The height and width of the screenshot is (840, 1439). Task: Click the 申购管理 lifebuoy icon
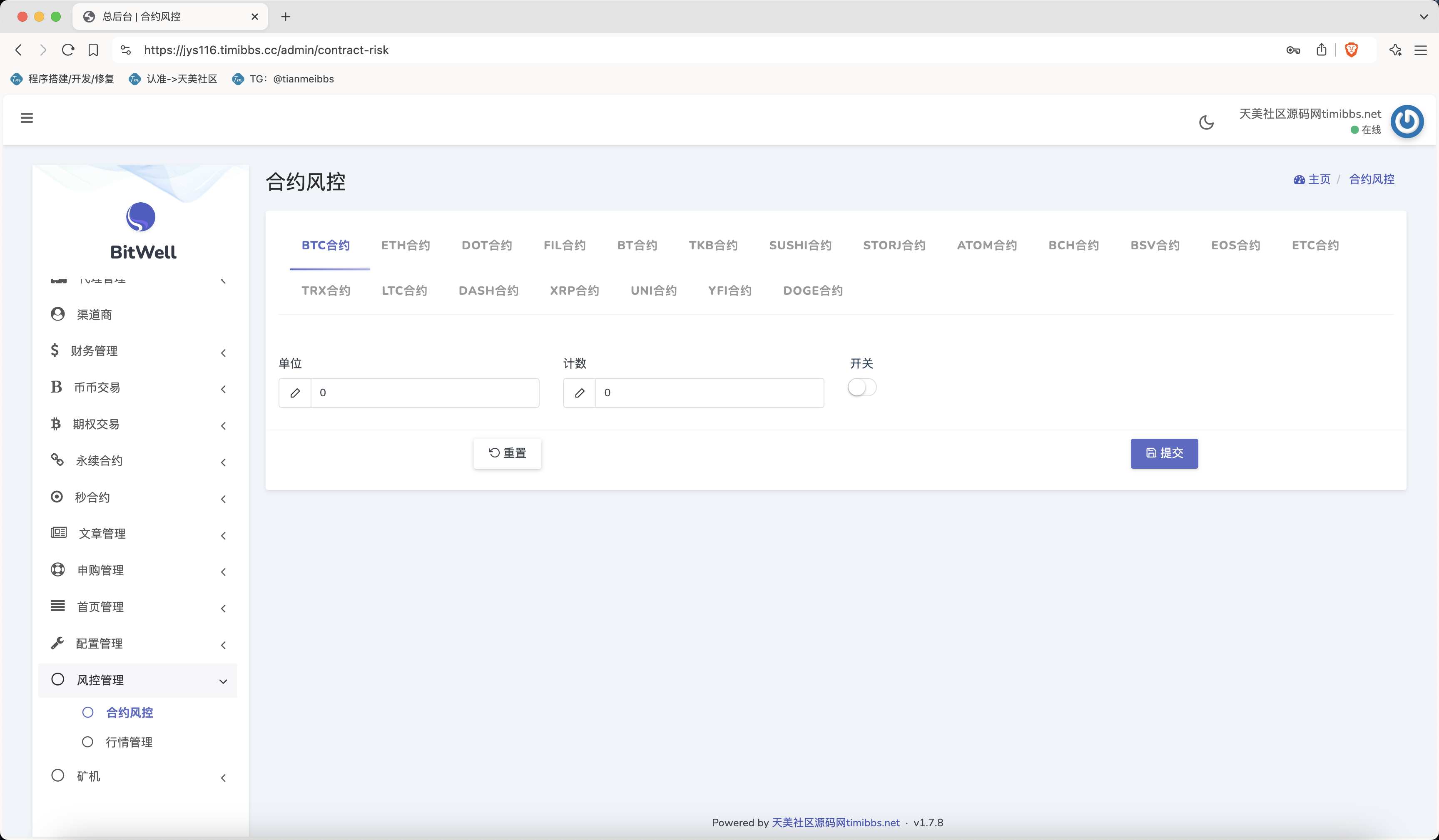coord(58,569)
